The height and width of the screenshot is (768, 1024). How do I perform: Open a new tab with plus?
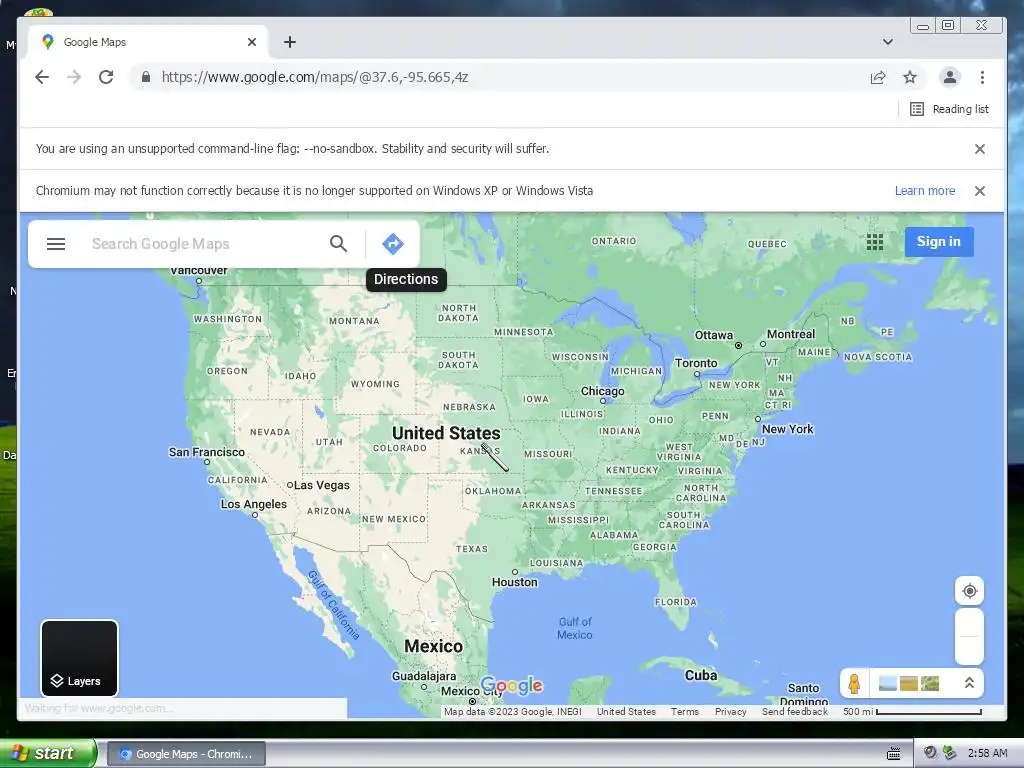tap(290, 42)
